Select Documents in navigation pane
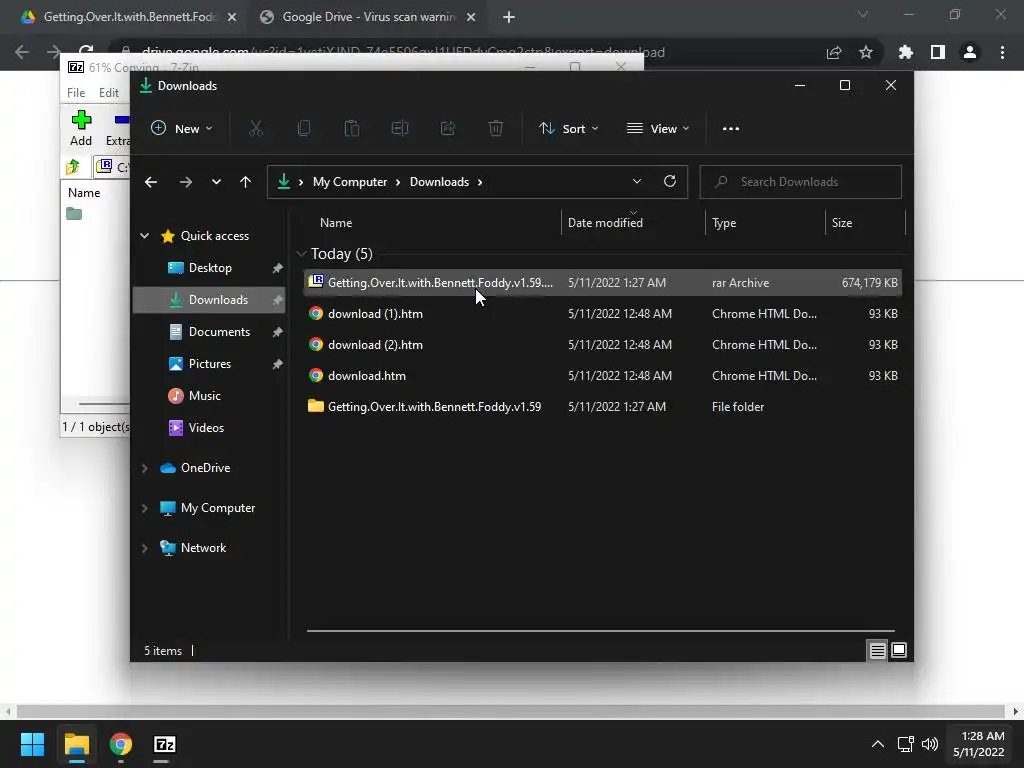The width and height of the screenshot is (1024, 768). click(210, 332)
